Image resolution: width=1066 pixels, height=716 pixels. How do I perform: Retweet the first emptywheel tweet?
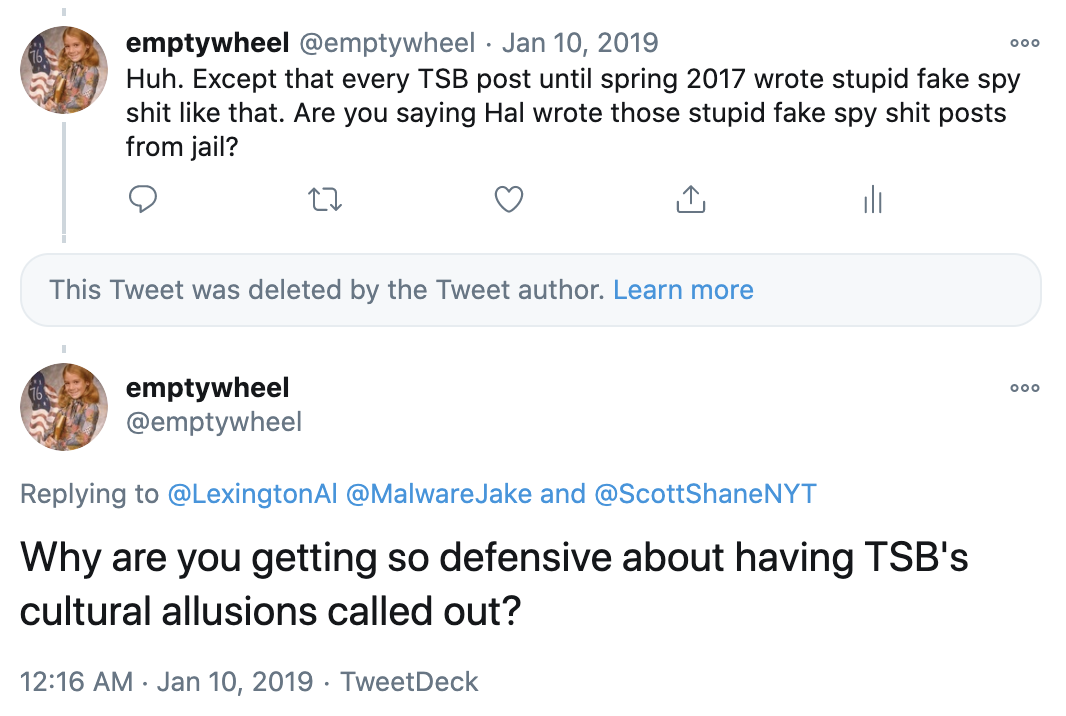pos(326,200)
